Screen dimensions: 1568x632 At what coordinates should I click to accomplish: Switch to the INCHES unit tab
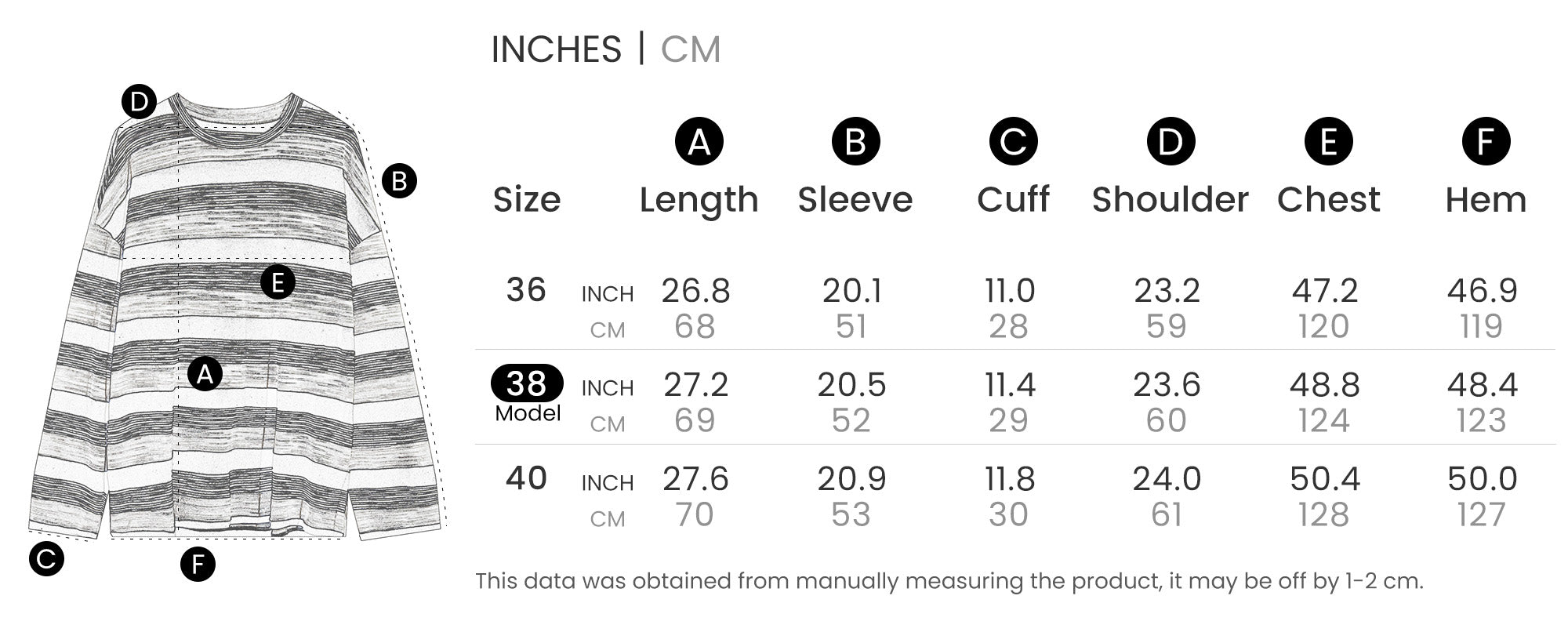[x=556, y=49]
